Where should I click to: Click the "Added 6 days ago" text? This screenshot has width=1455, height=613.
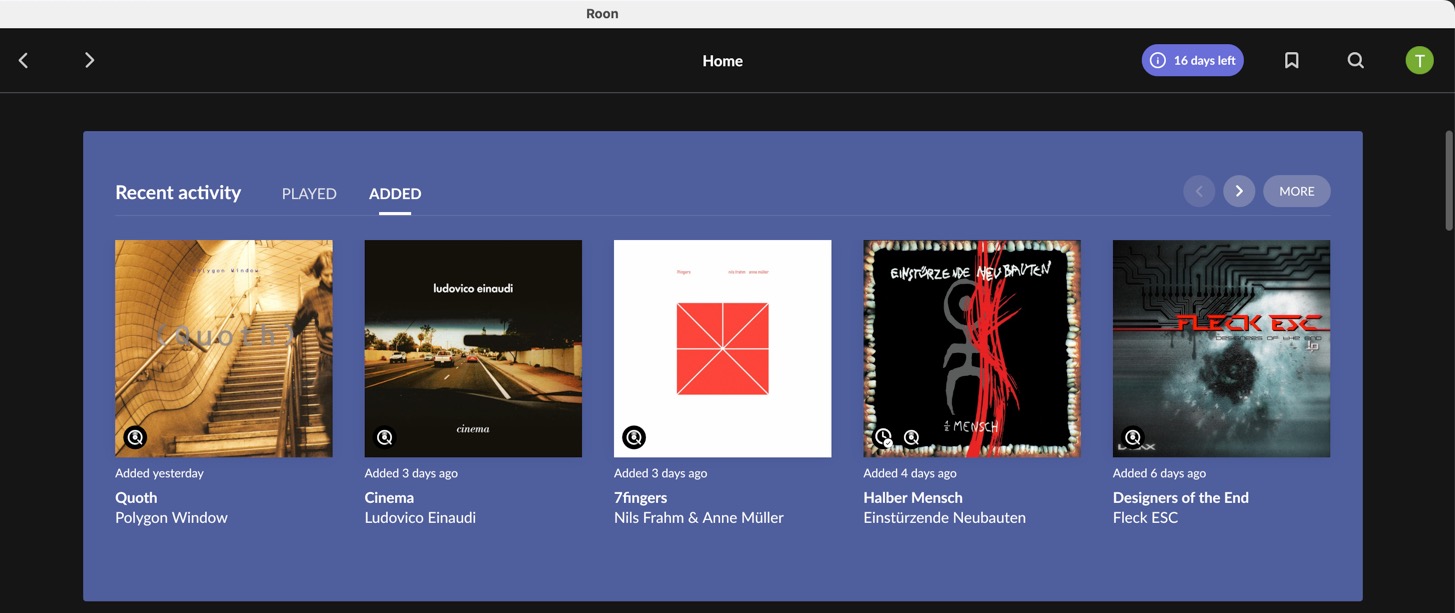[1159, 473]
